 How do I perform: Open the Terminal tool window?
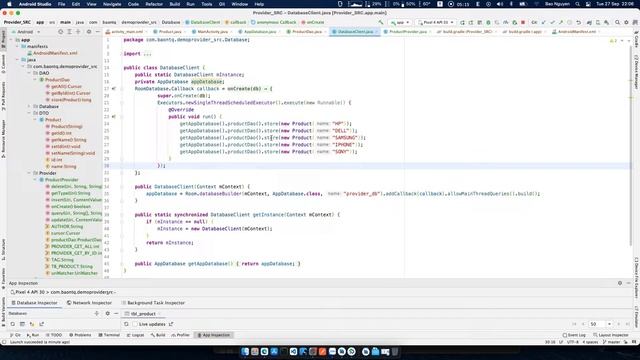click(109, 335)
